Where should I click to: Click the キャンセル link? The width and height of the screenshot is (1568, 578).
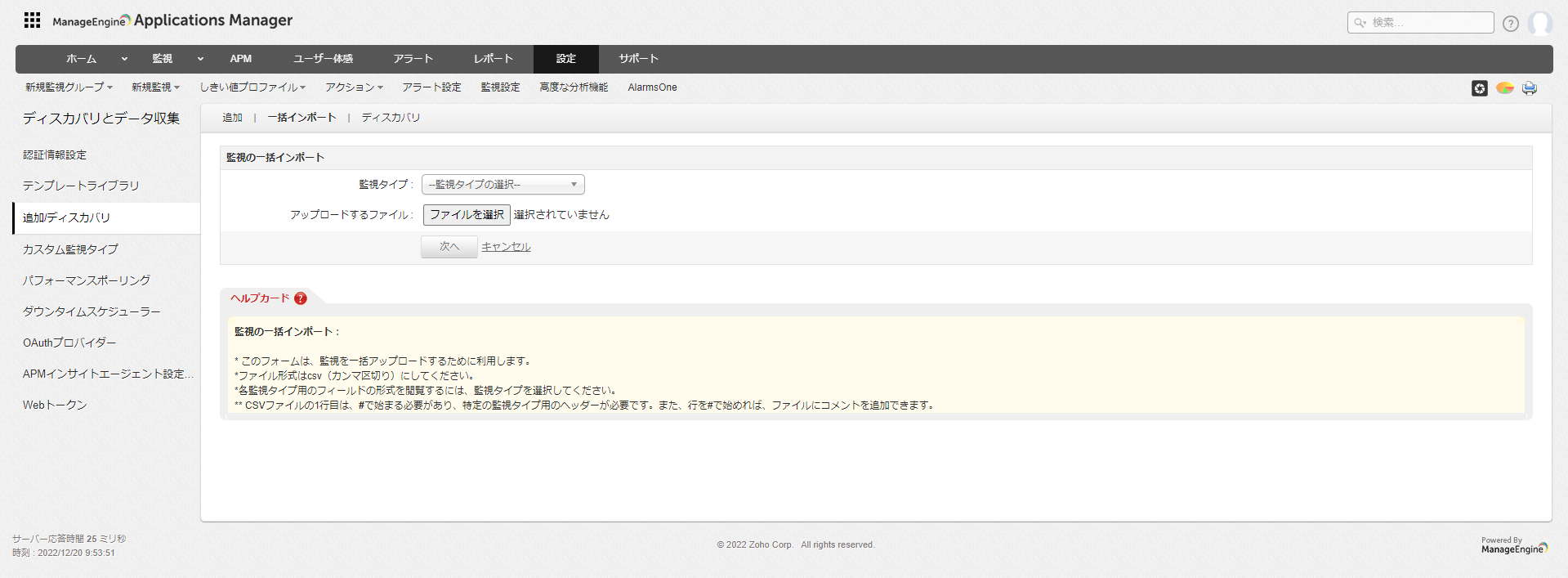click(506, 247)
